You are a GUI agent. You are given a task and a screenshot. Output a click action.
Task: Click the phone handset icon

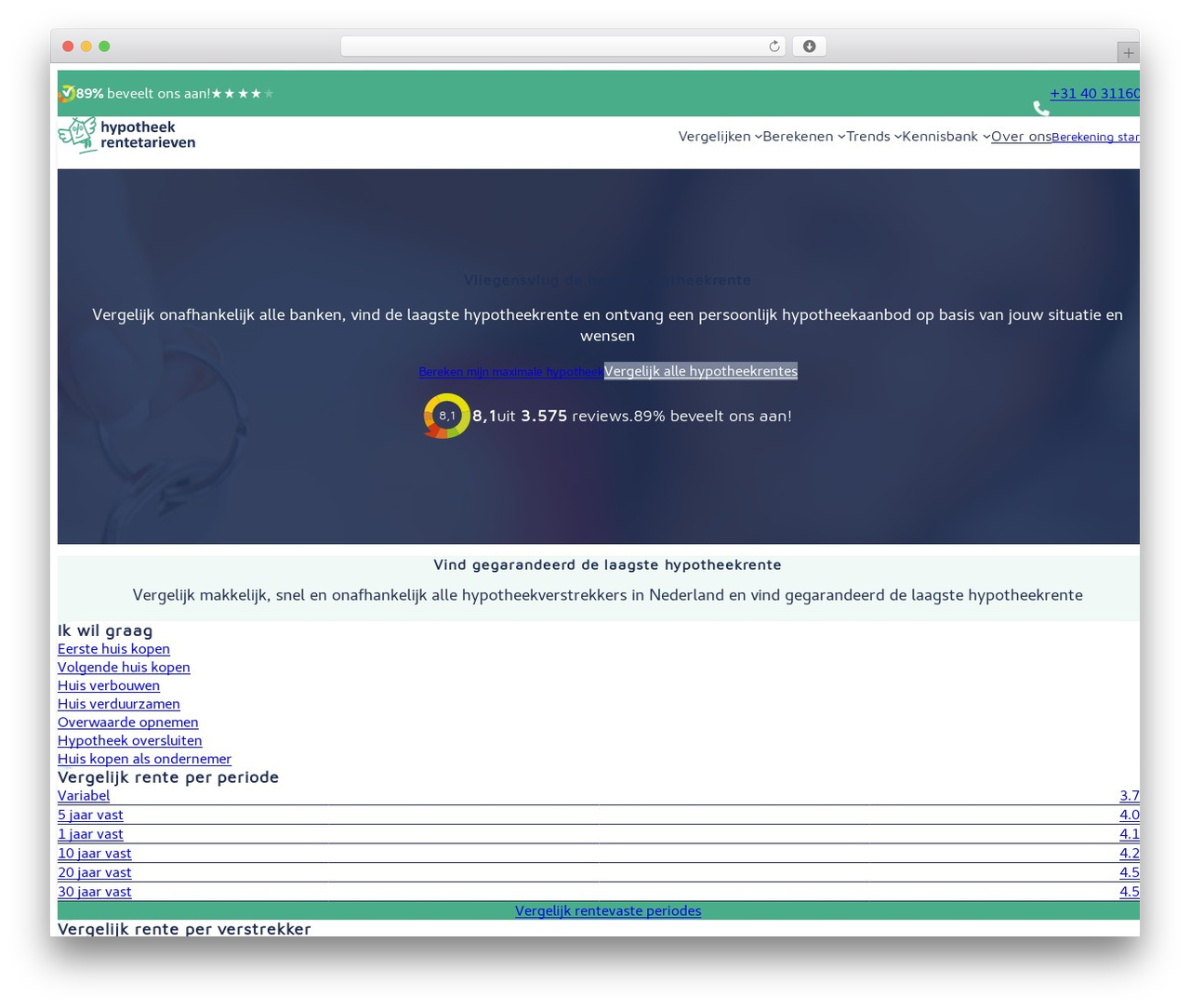coord(1041,109)
